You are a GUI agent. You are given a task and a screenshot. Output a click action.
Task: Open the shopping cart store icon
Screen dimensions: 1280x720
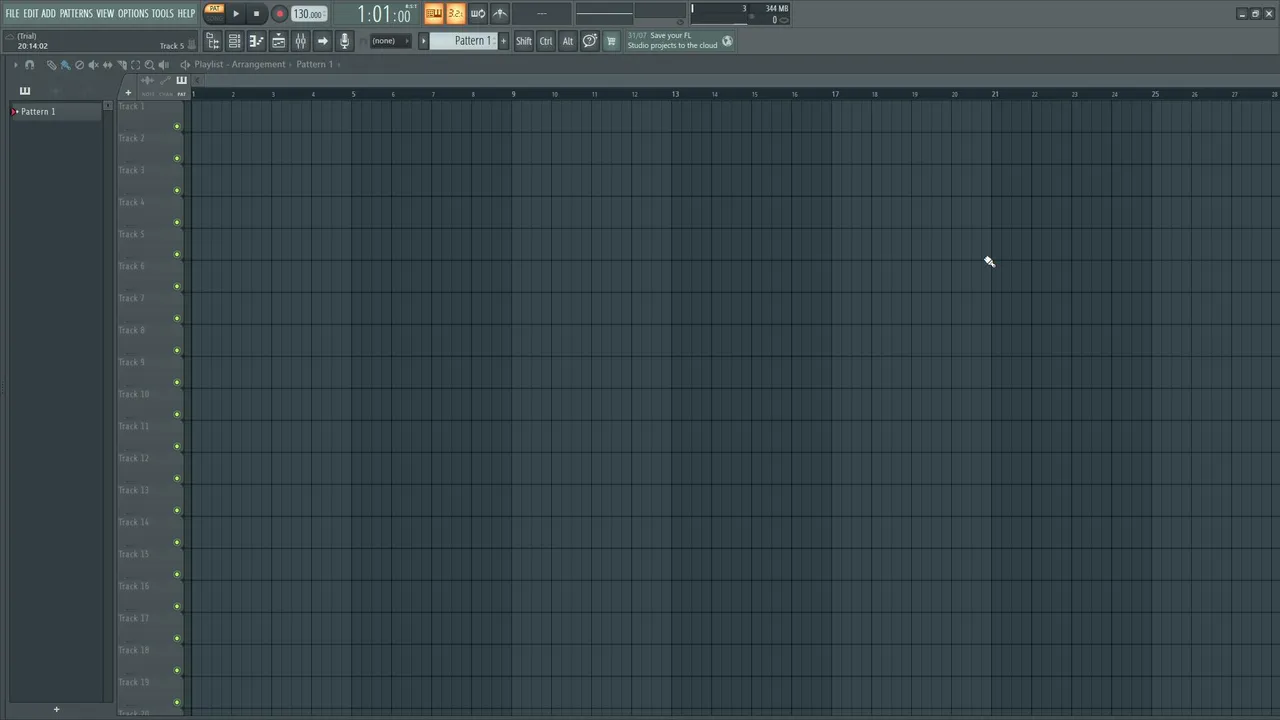click(x=611, y=41)
